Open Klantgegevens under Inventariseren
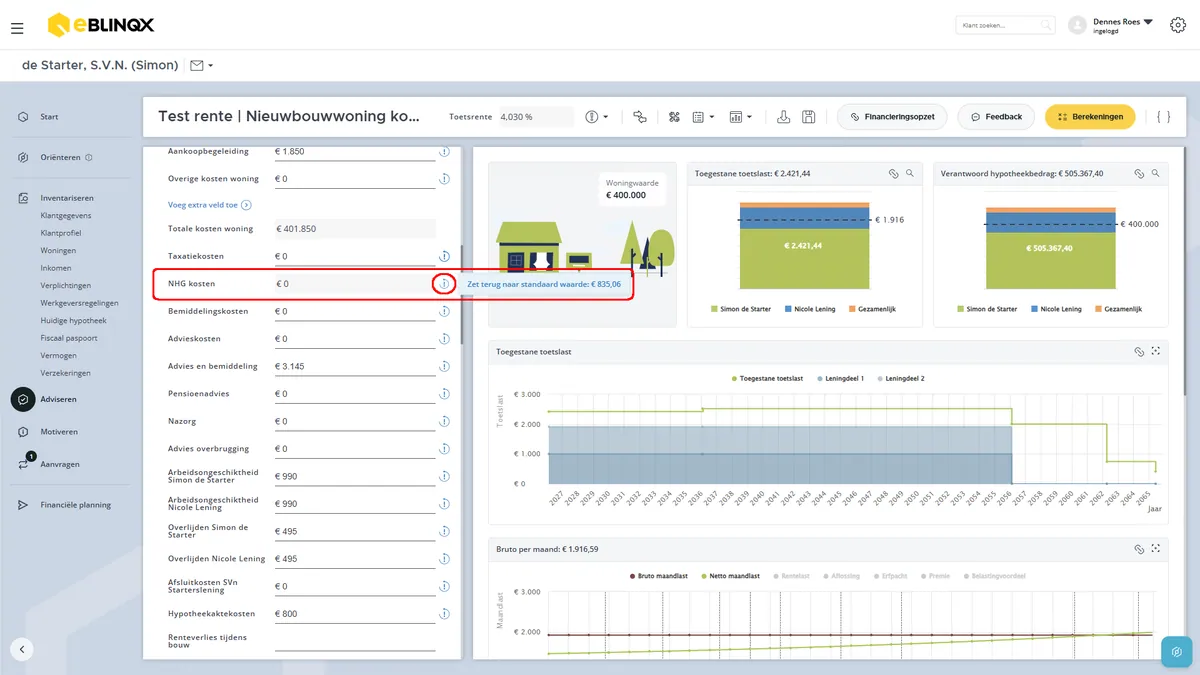Screen dimensions: 1200x675 [x=66, y=215]
